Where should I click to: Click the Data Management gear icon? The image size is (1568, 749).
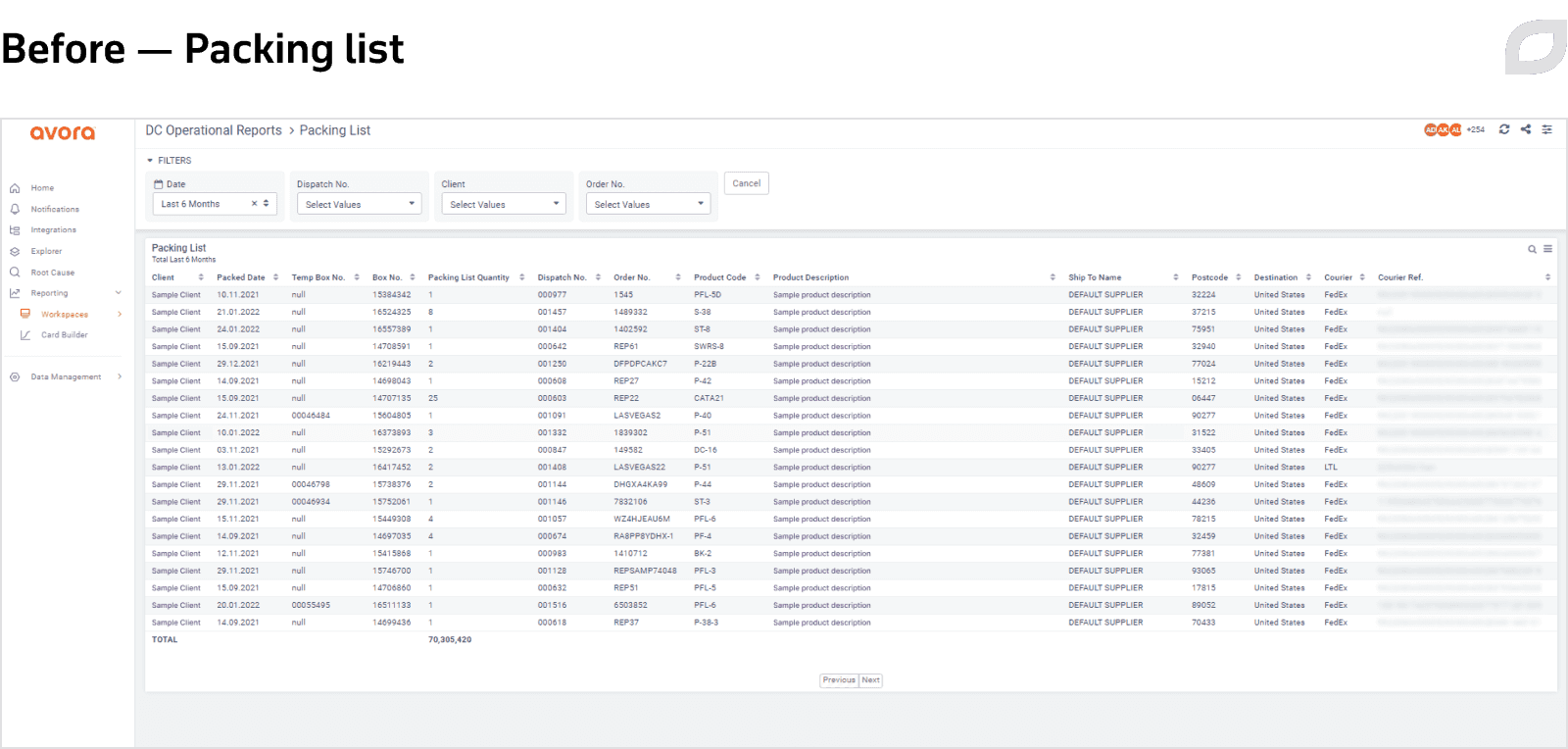point(15,376)
